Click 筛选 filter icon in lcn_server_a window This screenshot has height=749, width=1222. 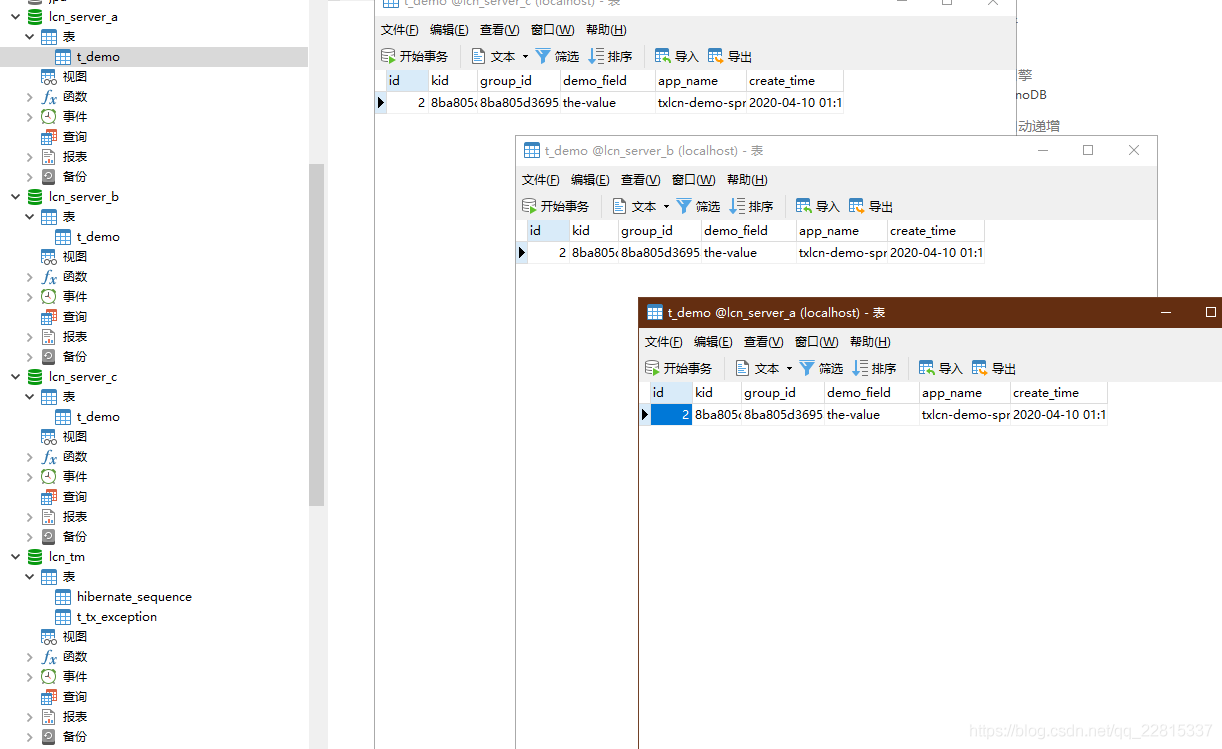(x=807, y=368)
